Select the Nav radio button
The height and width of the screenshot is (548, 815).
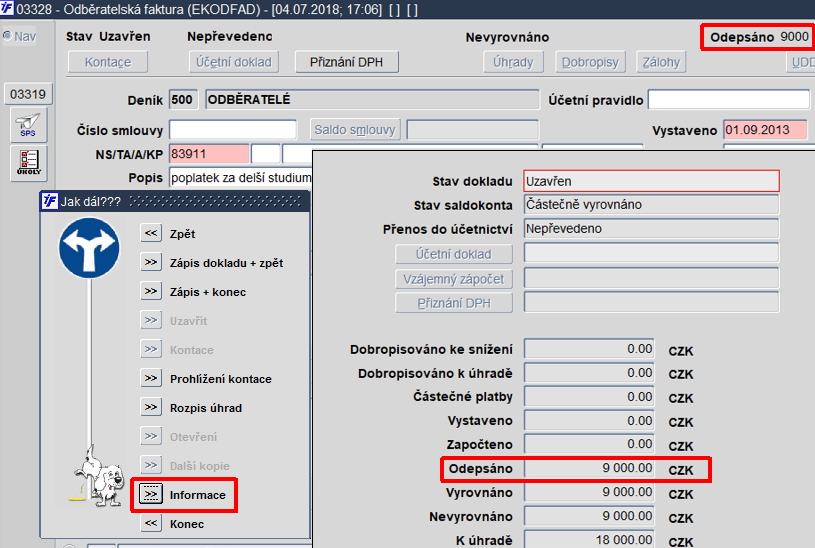point(7,36)
